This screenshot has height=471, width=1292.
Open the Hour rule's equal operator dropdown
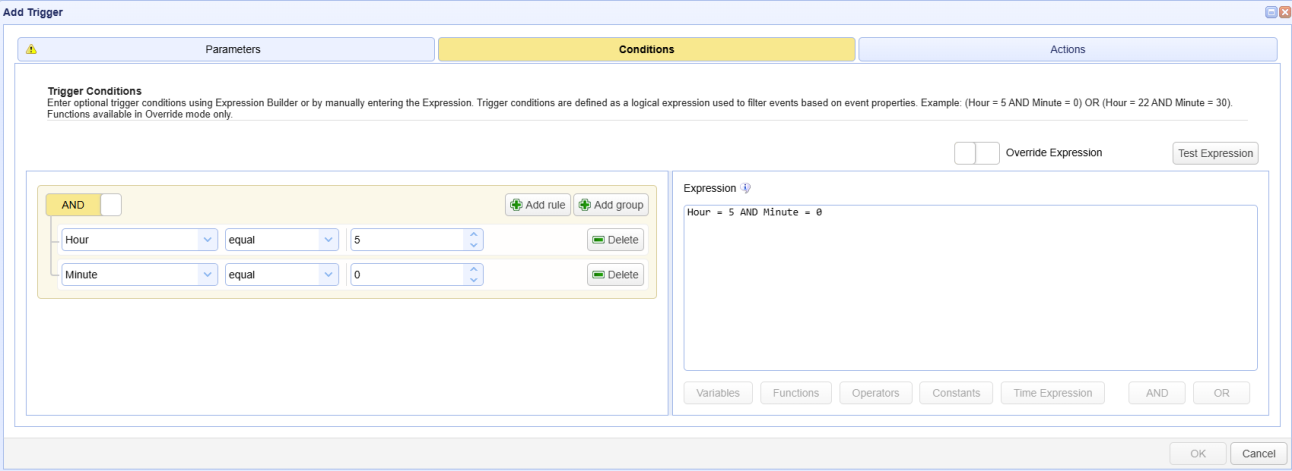click(x=282, y=240)
